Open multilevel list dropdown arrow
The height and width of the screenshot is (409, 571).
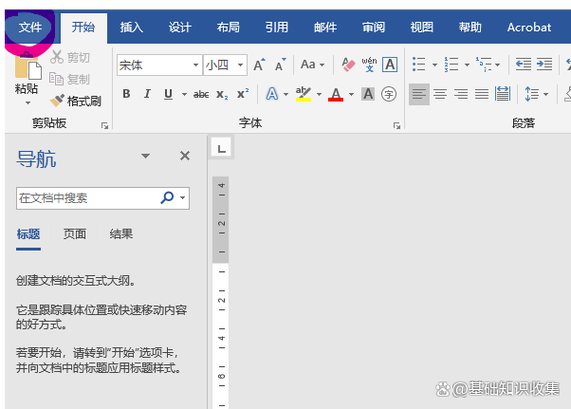point(497,65)
